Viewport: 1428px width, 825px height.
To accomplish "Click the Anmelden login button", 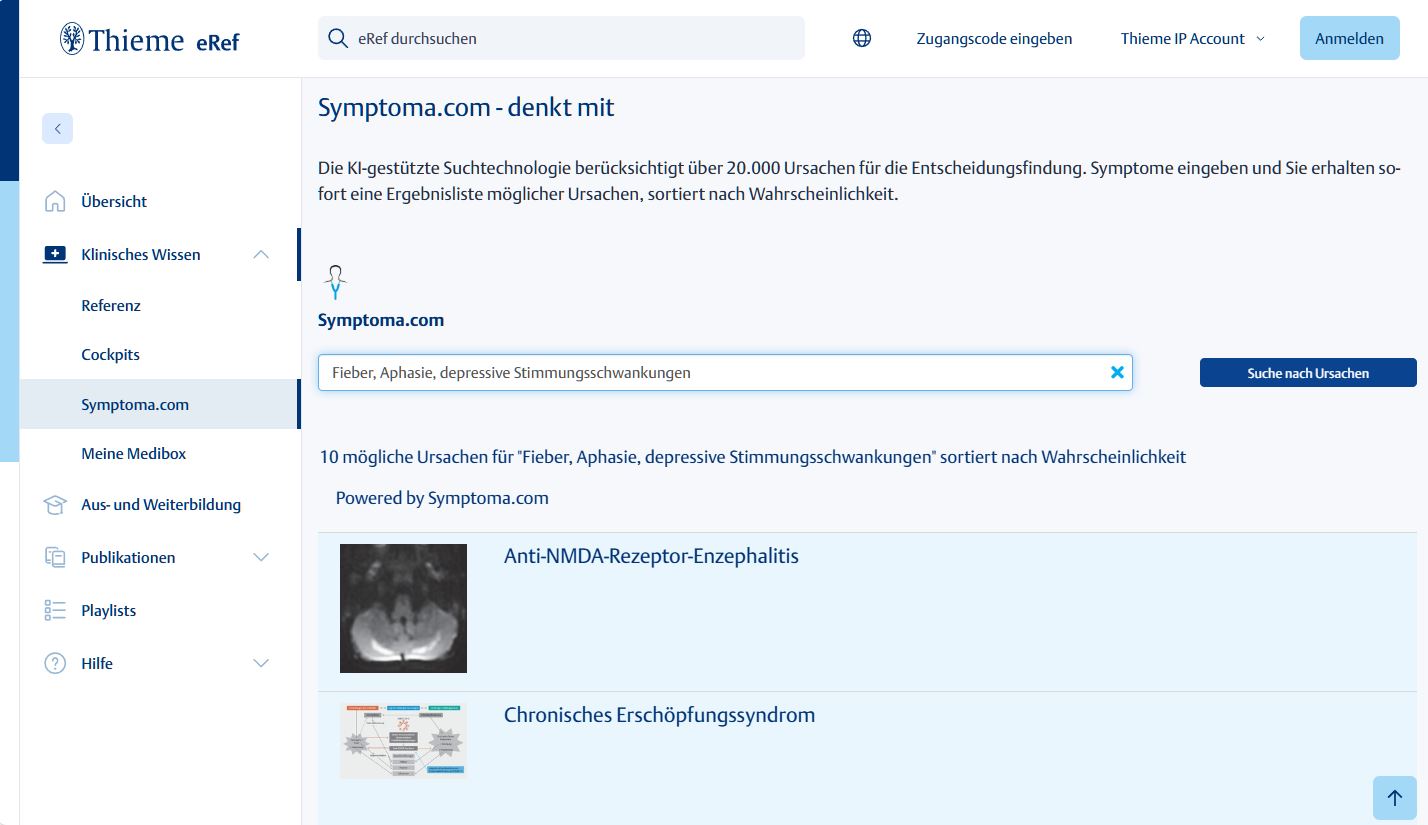I will [1349, 38].
